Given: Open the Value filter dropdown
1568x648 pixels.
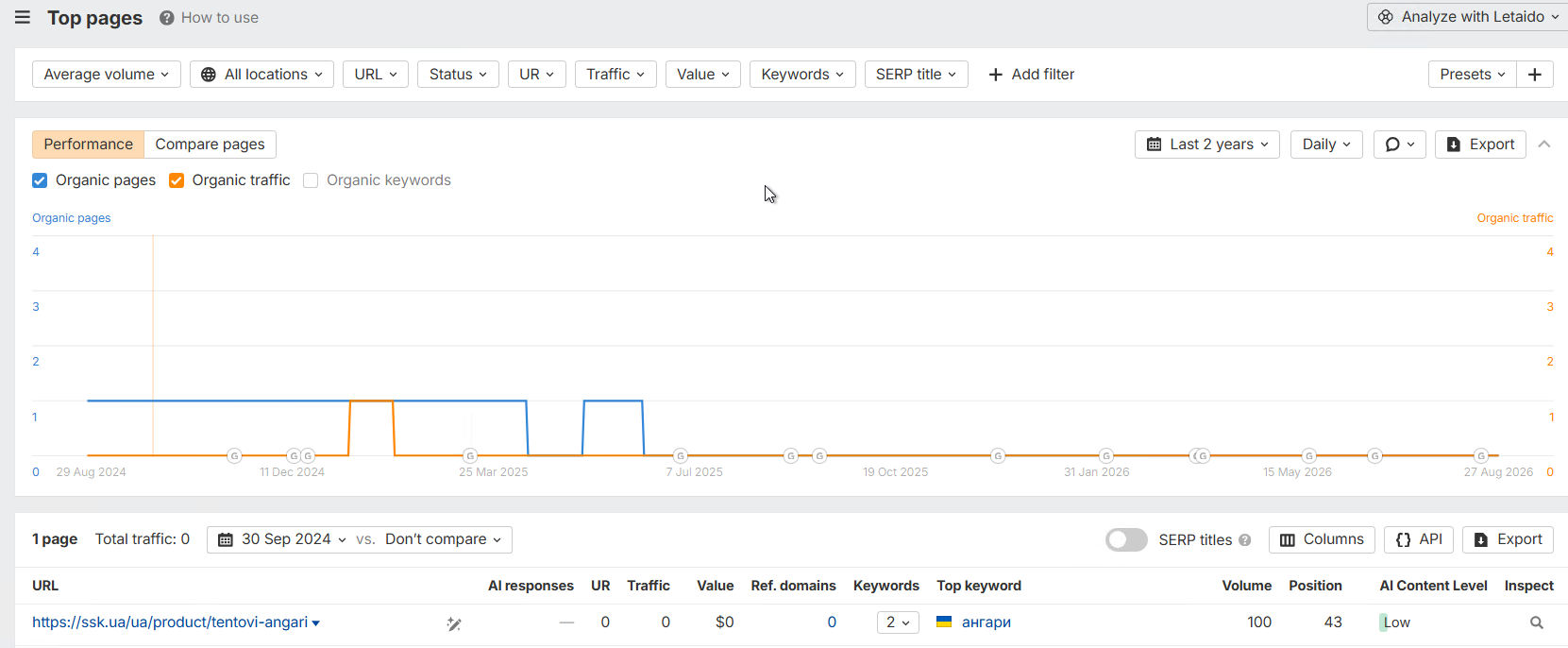Looking at the screenshot, I should pyautogui.click(x=703, y=75).
